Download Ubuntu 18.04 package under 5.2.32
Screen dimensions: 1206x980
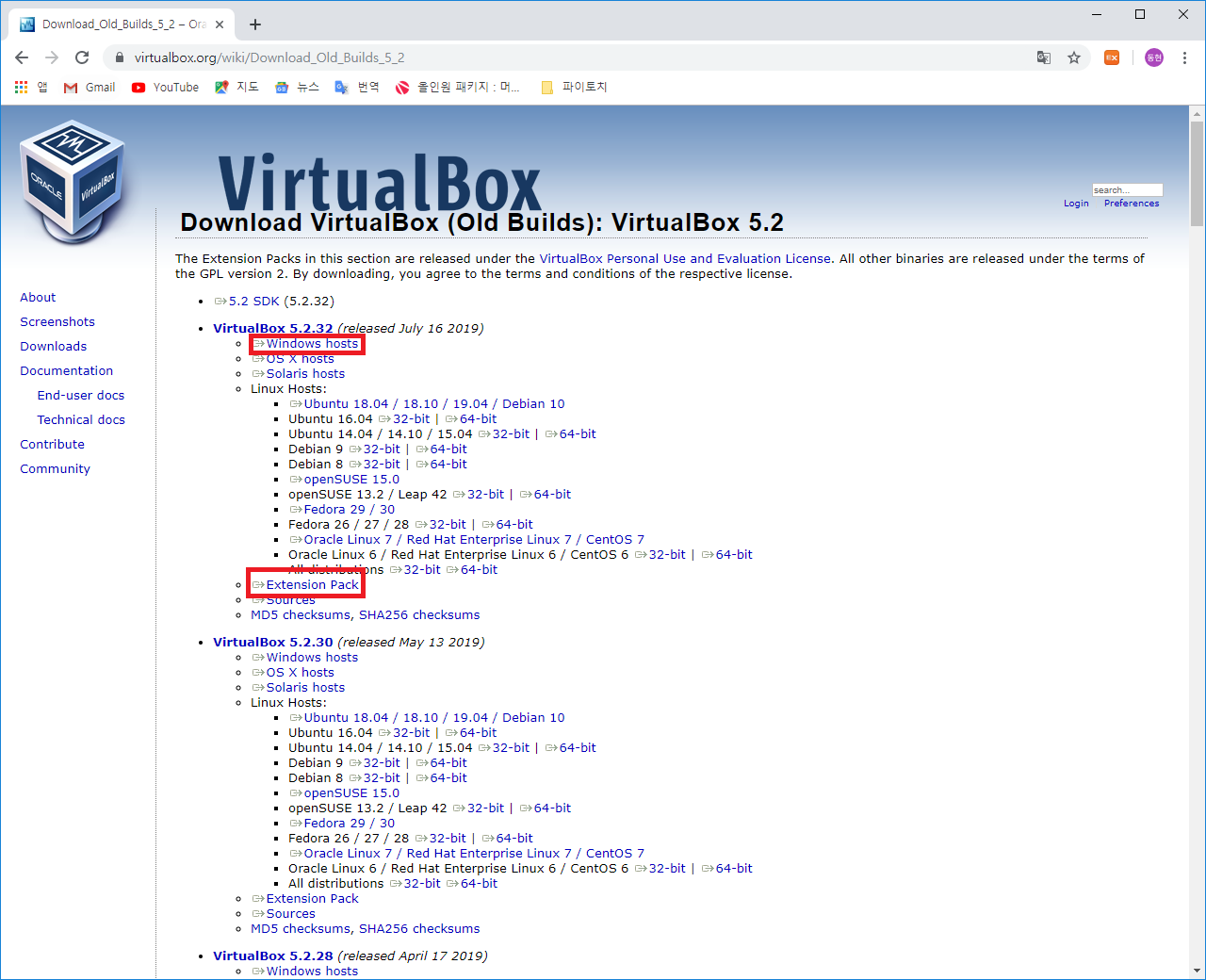(x=428, y=403)
